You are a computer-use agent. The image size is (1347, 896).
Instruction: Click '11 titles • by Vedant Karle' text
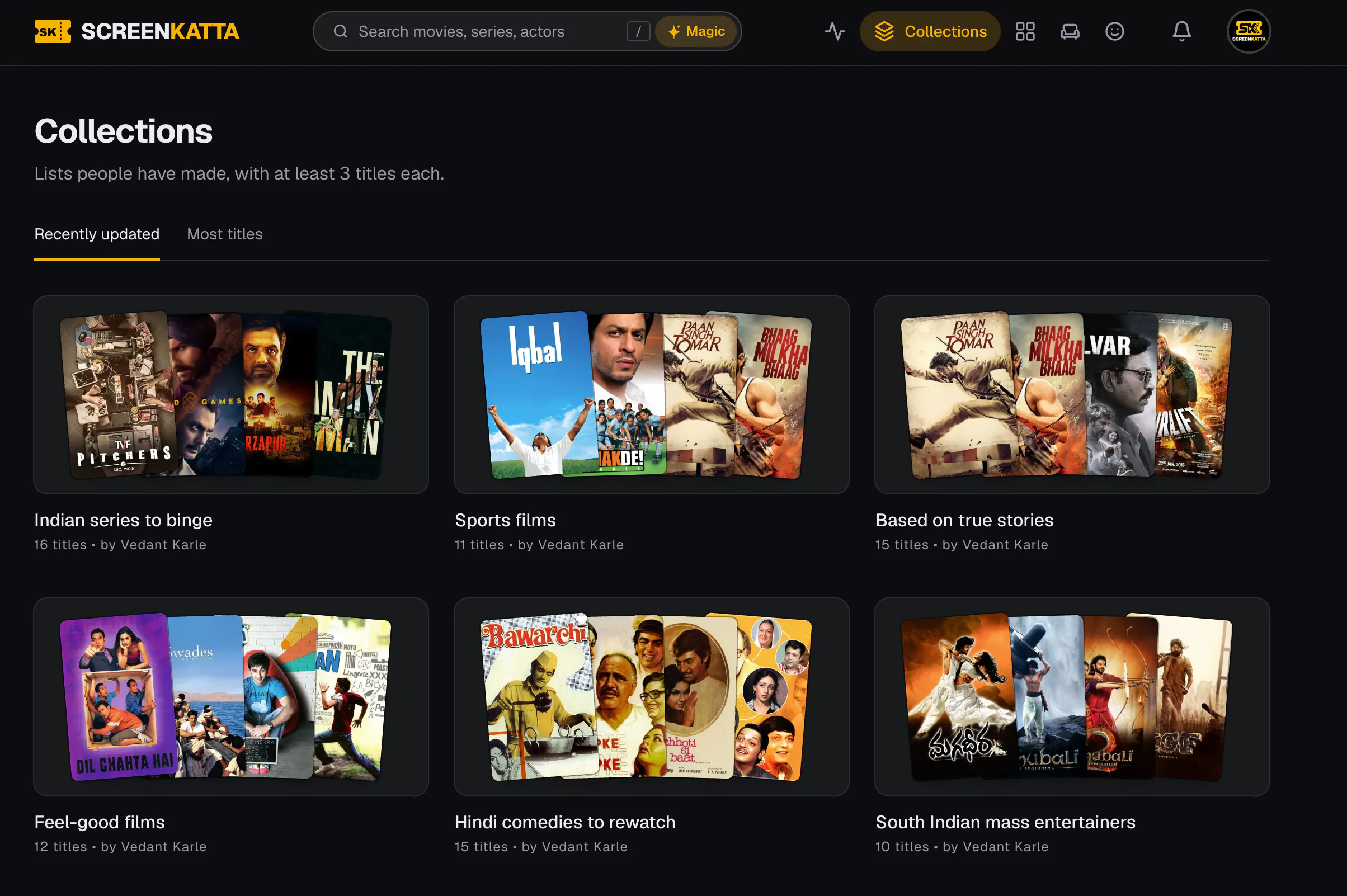pos(539,545)
